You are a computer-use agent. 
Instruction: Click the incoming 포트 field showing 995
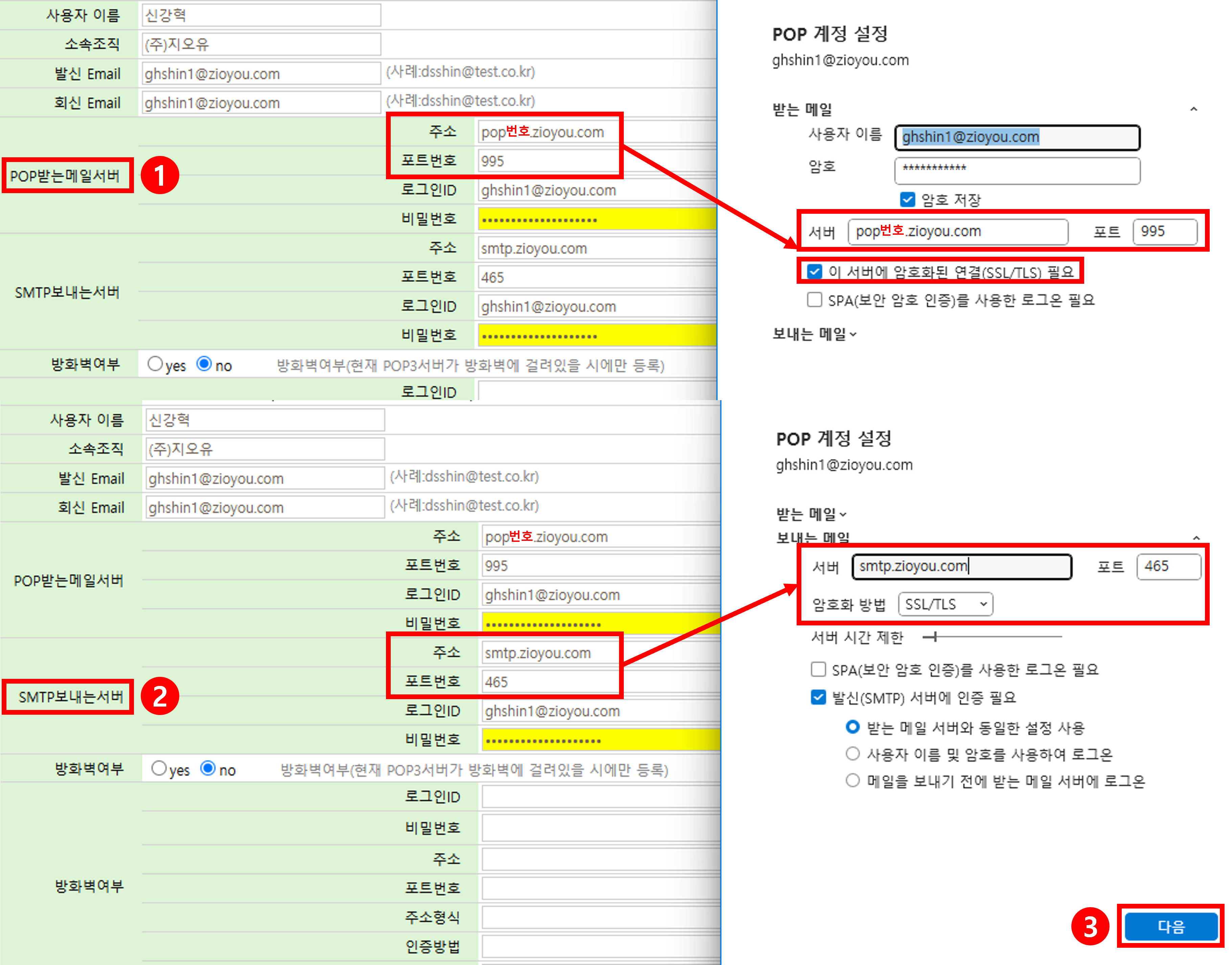pyautogui.click(x=1165, y=232)
